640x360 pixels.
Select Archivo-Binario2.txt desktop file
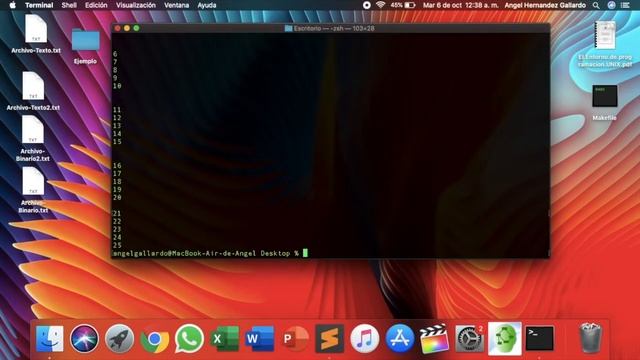[33, 138]
